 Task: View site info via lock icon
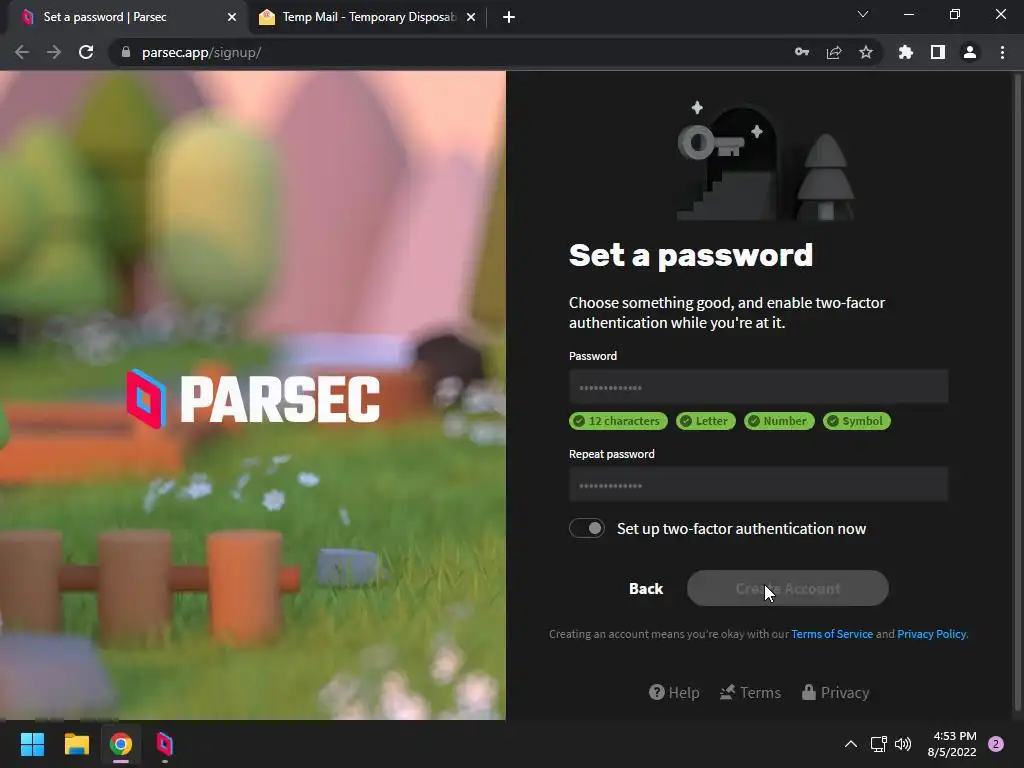coord(126,52)
